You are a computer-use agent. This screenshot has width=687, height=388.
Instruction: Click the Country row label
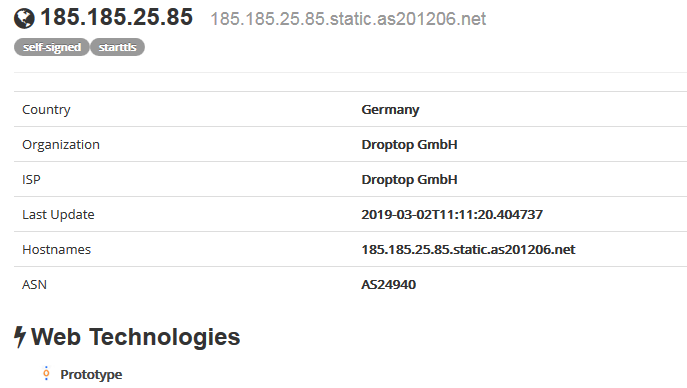(46, 109)
